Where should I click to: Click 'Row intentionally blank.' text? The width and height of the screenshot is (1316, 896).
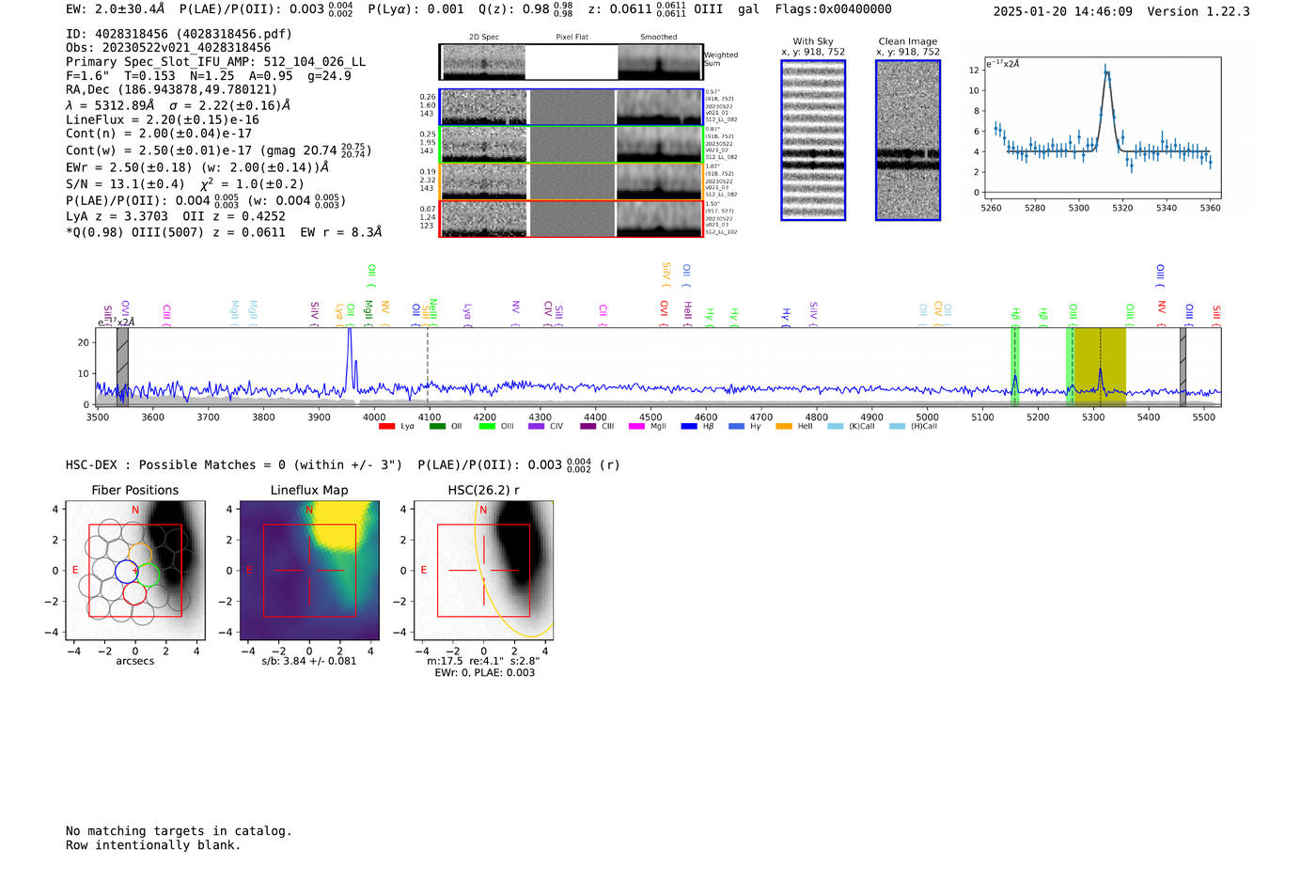(153, 845)
